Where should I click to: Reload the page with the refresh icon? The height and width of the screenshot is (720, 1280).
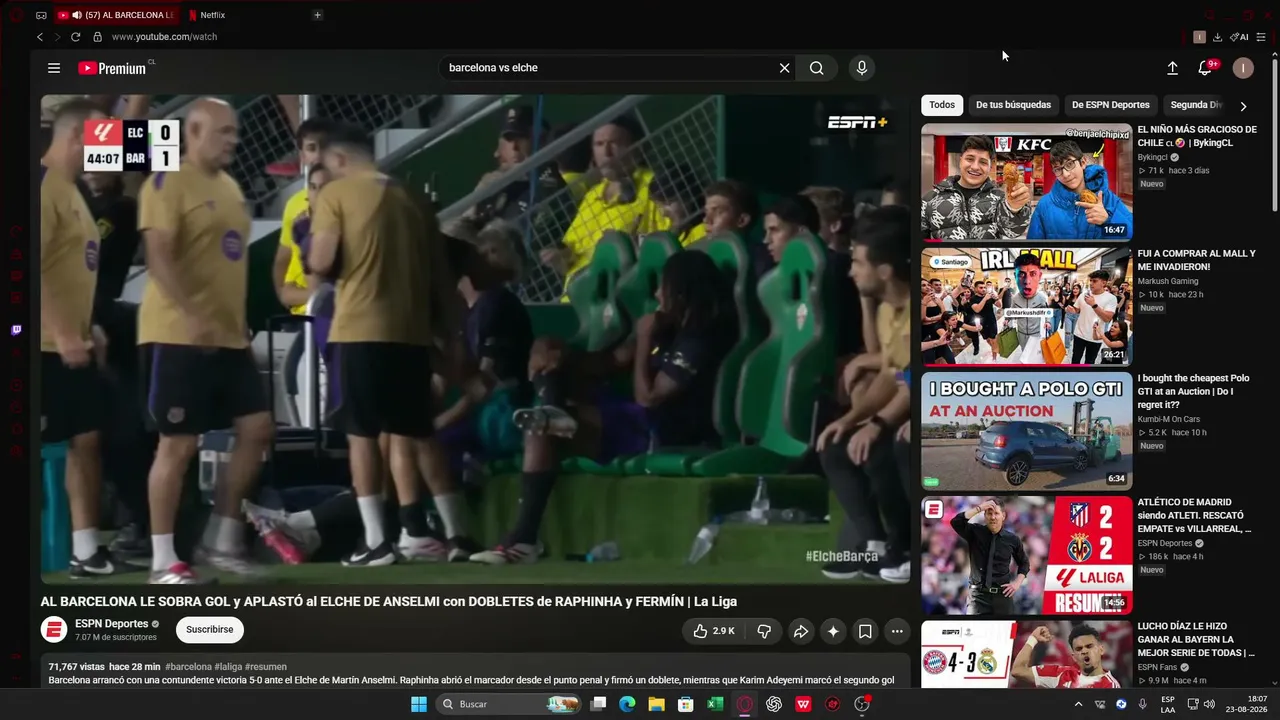click(x=75, y=37)
